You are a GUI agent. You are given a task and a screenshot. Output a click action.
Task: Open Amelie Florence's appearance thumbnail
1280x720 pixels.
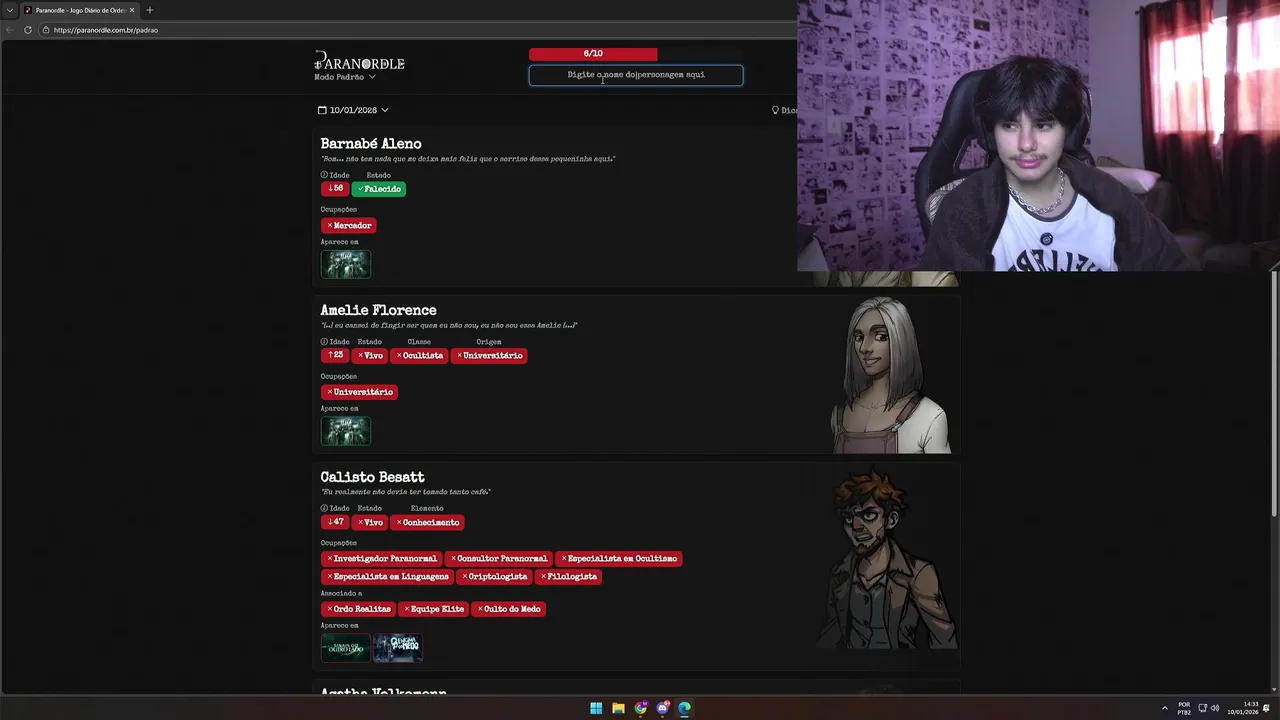click(x=346, y=431)
